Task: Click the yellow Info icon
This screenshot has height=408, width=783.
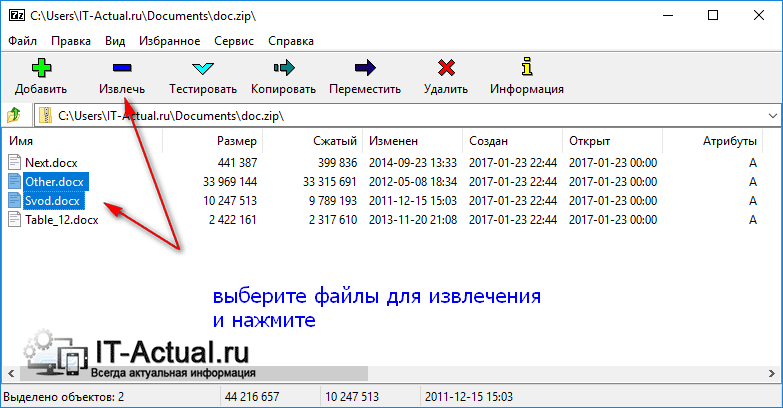Action: (x=527, y=66)
